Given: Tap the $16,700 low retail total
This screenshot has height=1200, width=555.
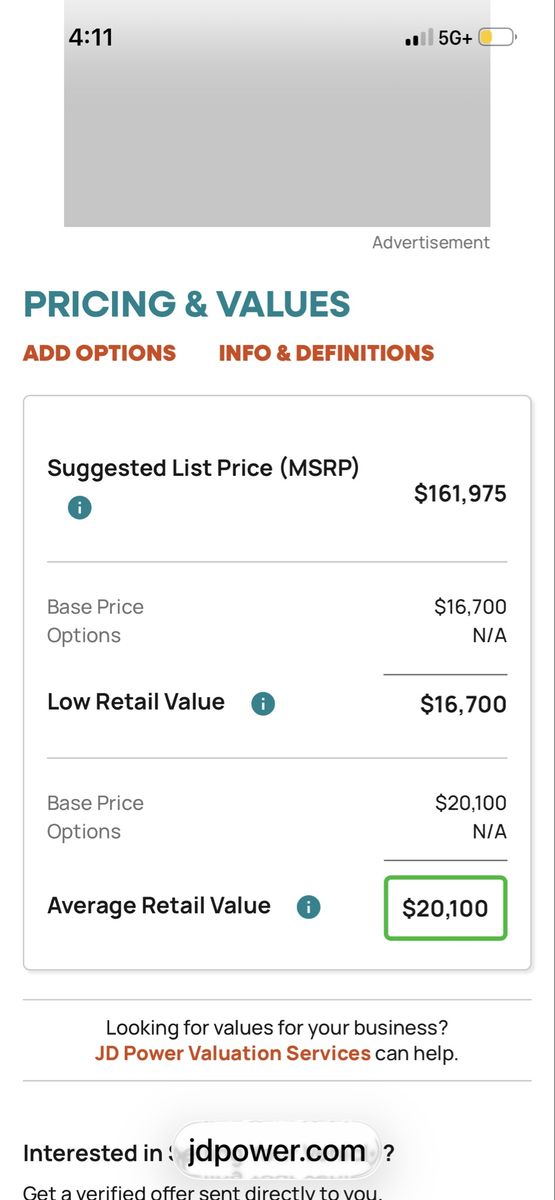Looking at the screenshot, I should [463, 704].
